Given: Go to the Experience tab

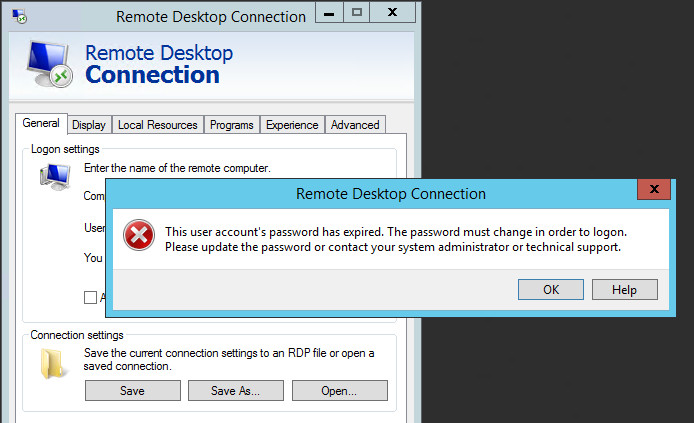Looking at the screenshot, I should [x=293, y=125].
